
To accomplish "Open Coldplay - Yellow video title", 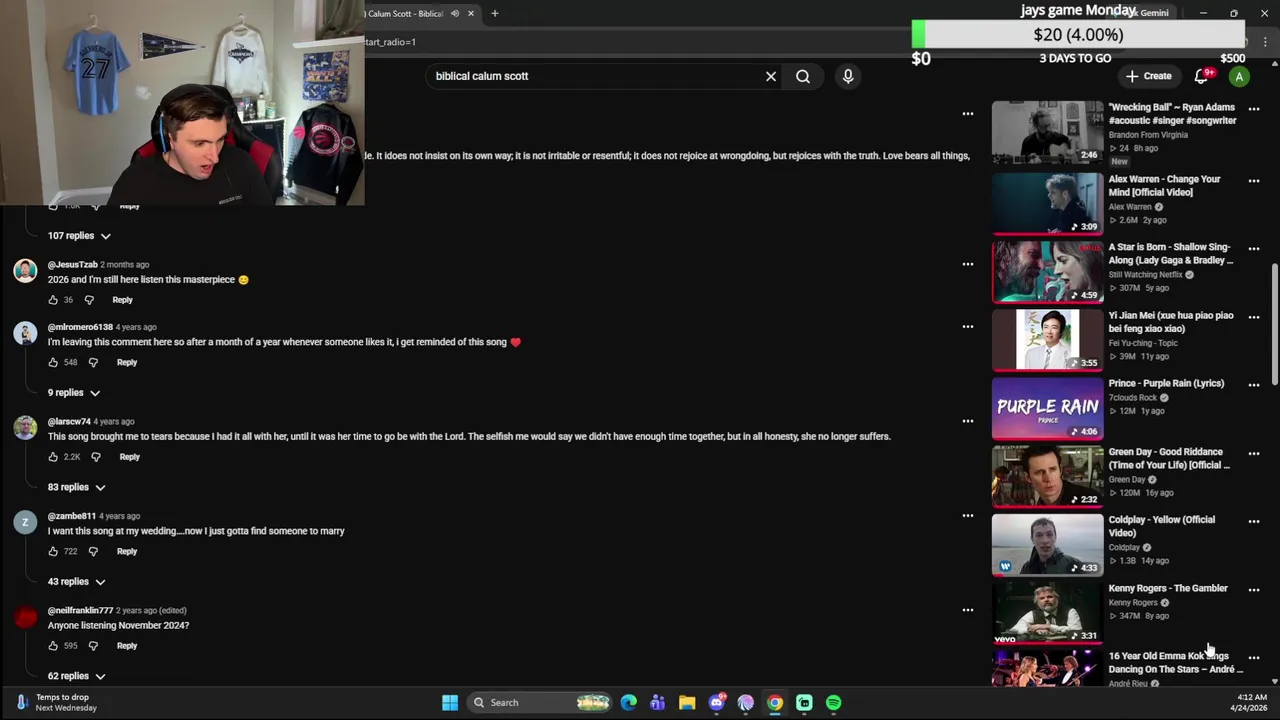I will pyautogui.click(x=1162, y=526).
